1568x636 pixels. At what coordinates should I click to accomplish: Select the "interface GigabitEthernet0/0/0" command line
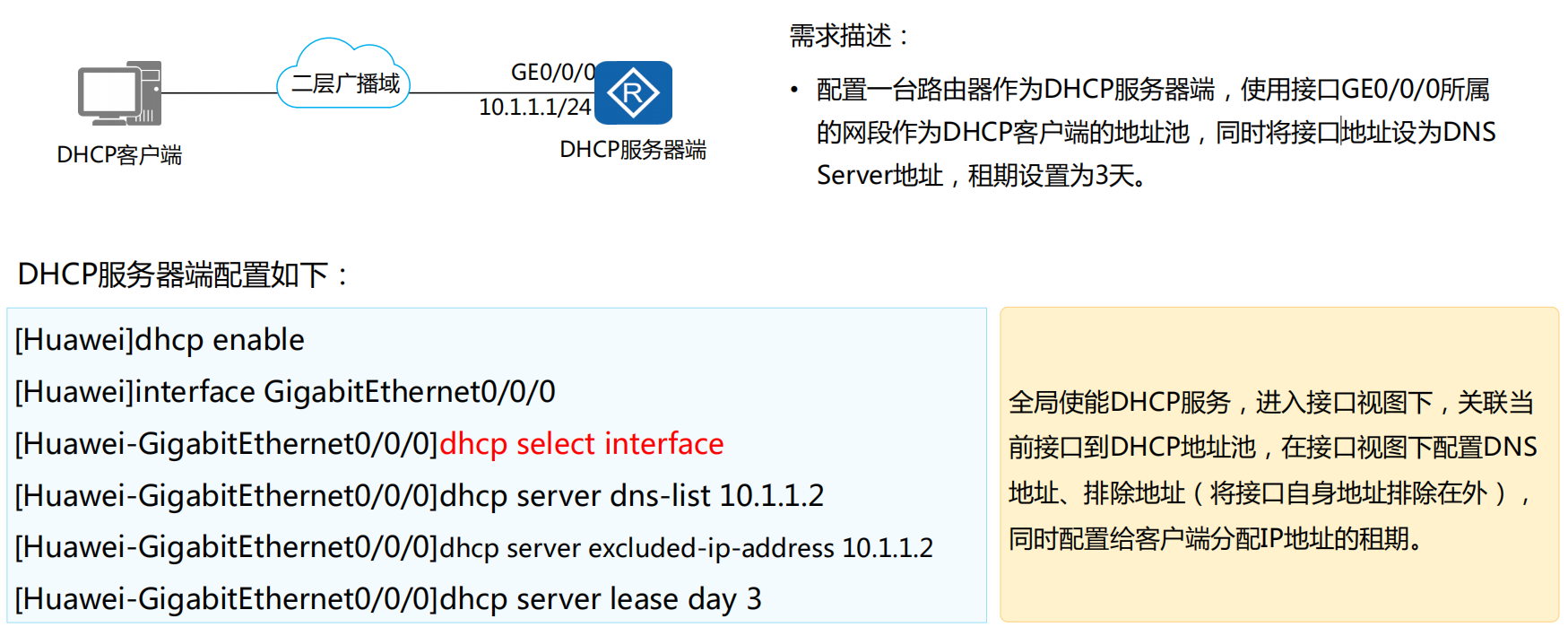[x=285, y=392]
